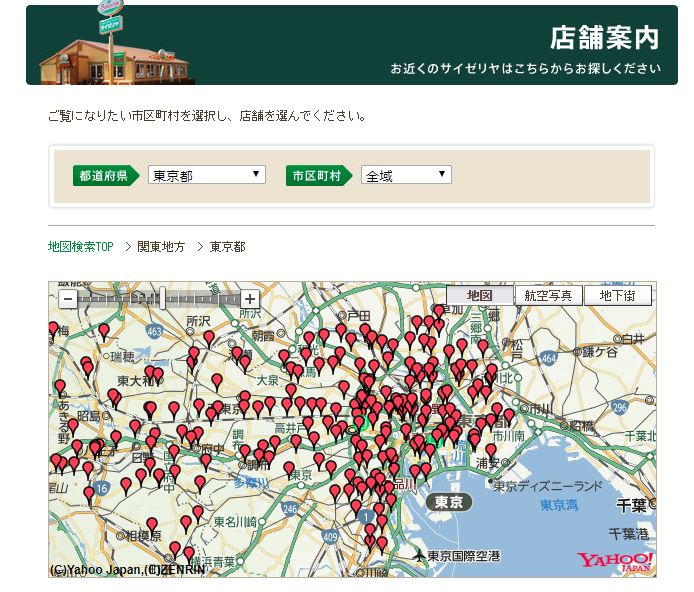Switch map to 航空写真 aerial view
694x592 pixels.
(x=548, y=295)
